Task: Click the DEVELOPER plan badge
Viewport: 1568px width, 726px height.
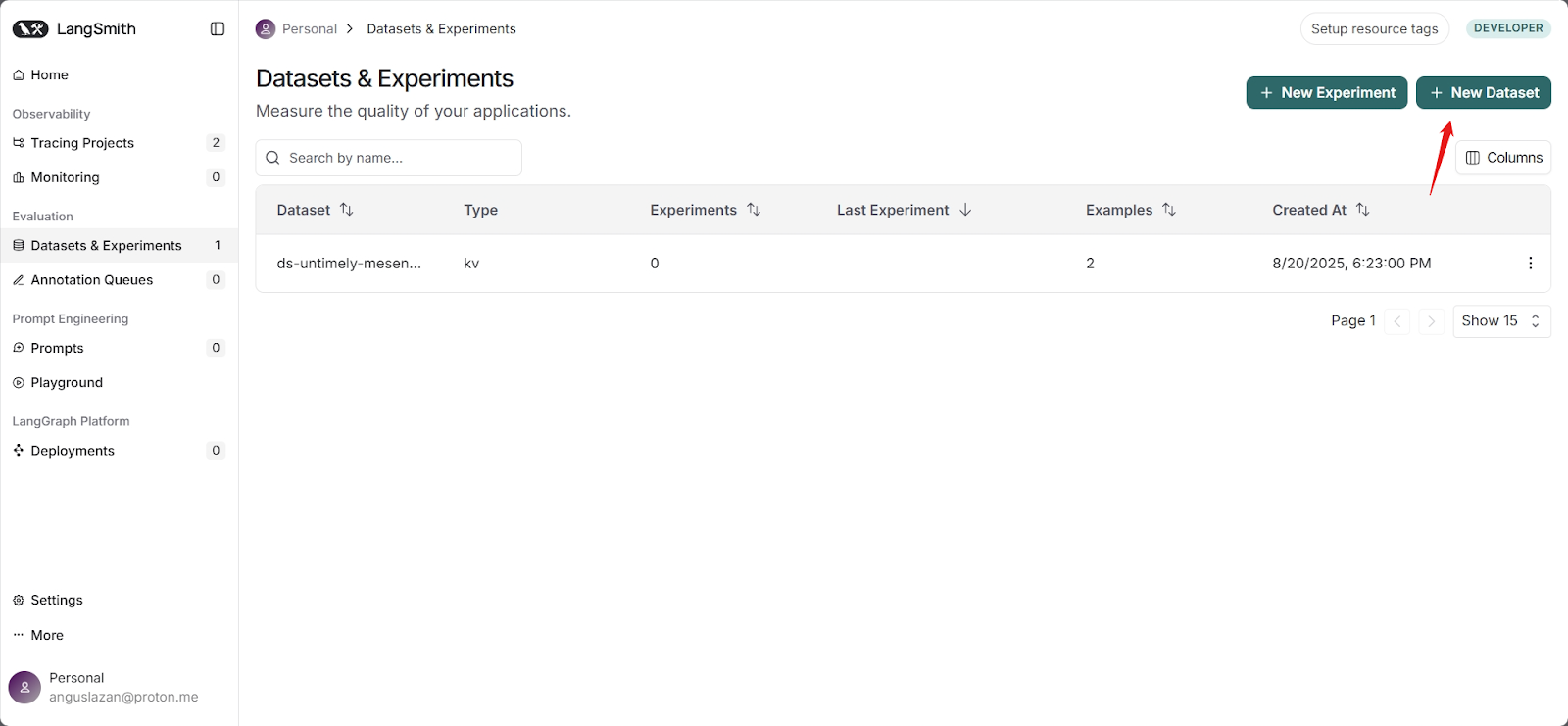Action: pyautogui.click(x=1508, y=28)
